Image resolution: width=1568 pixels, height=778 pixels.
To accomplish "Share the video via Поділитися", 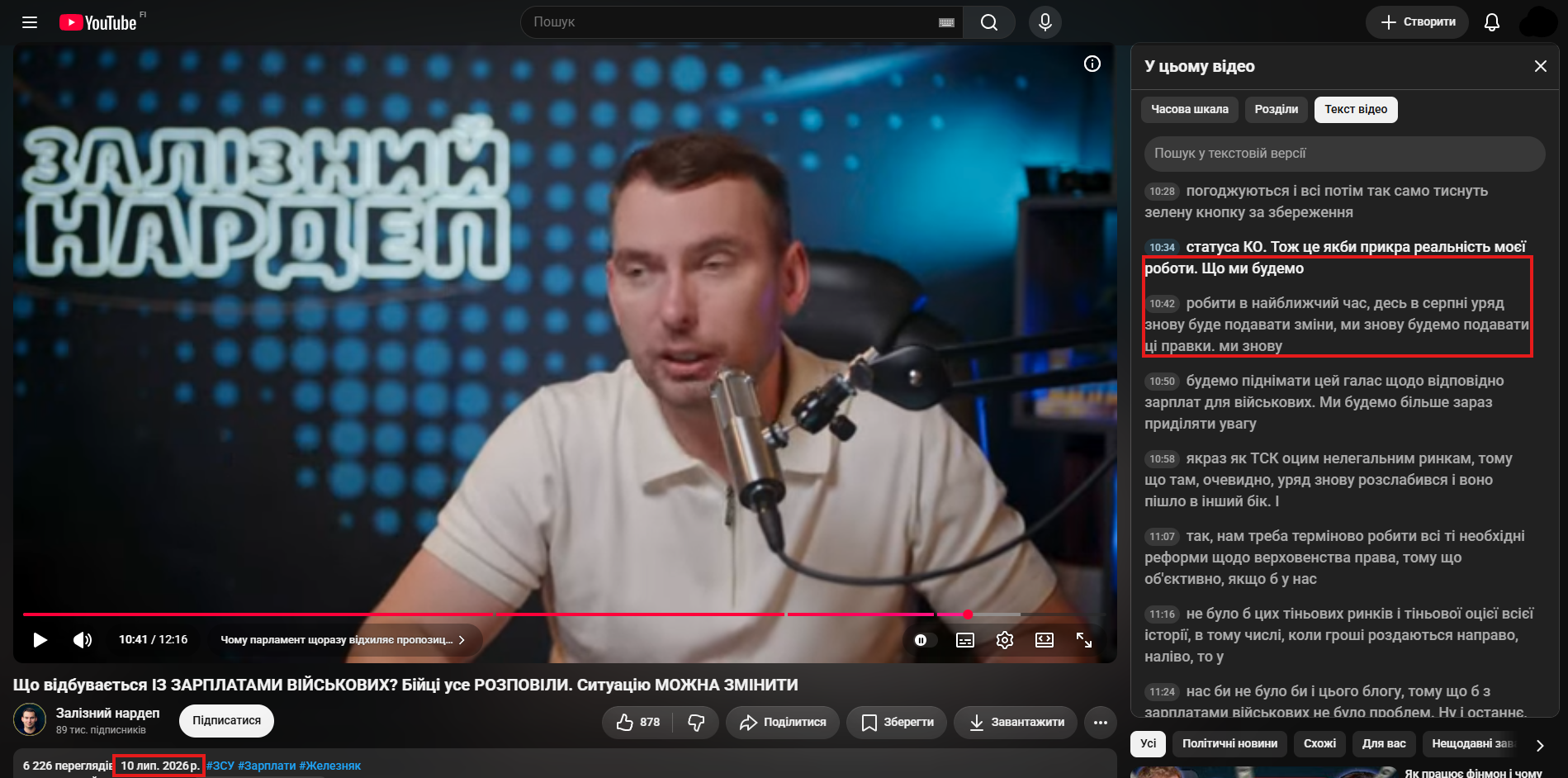I will pos(783,723).
